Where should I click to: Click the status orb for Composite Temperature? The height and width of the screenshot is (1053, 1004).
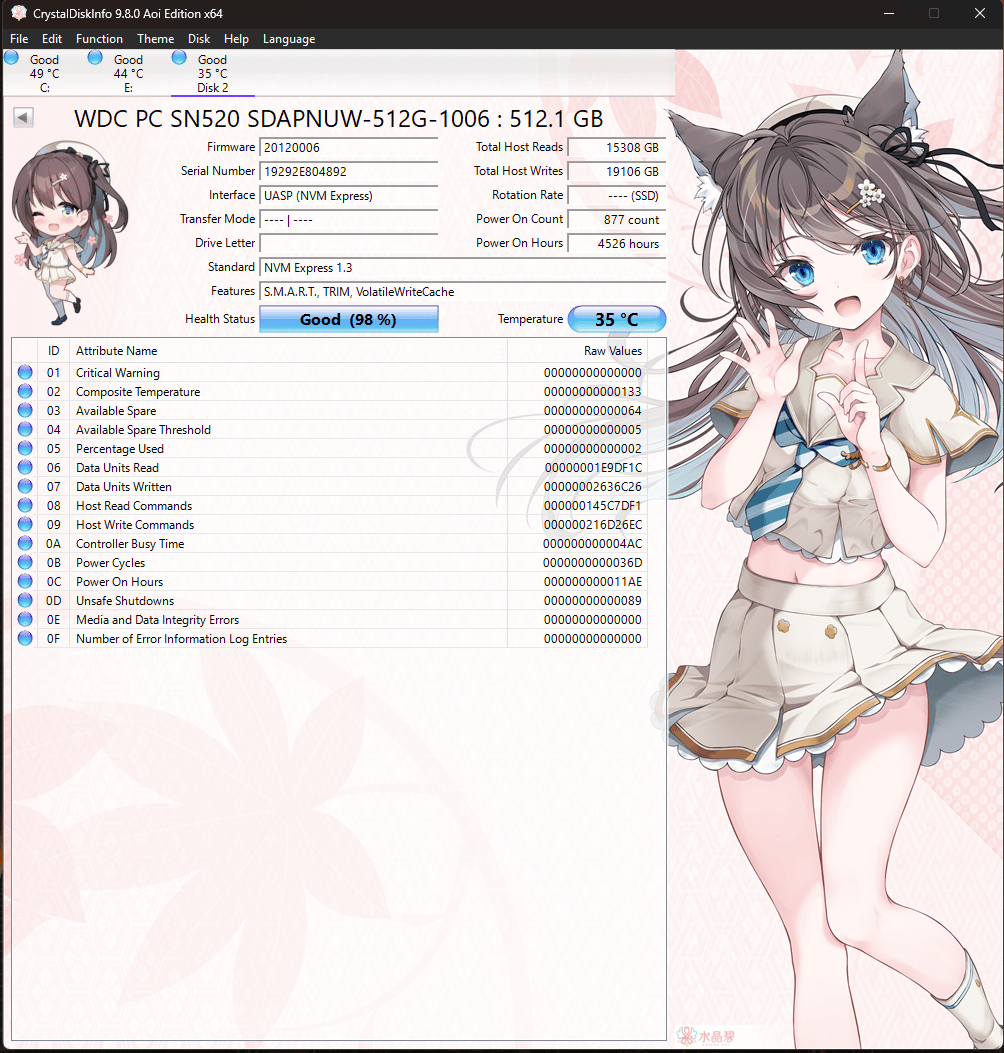tap(26, 391)
